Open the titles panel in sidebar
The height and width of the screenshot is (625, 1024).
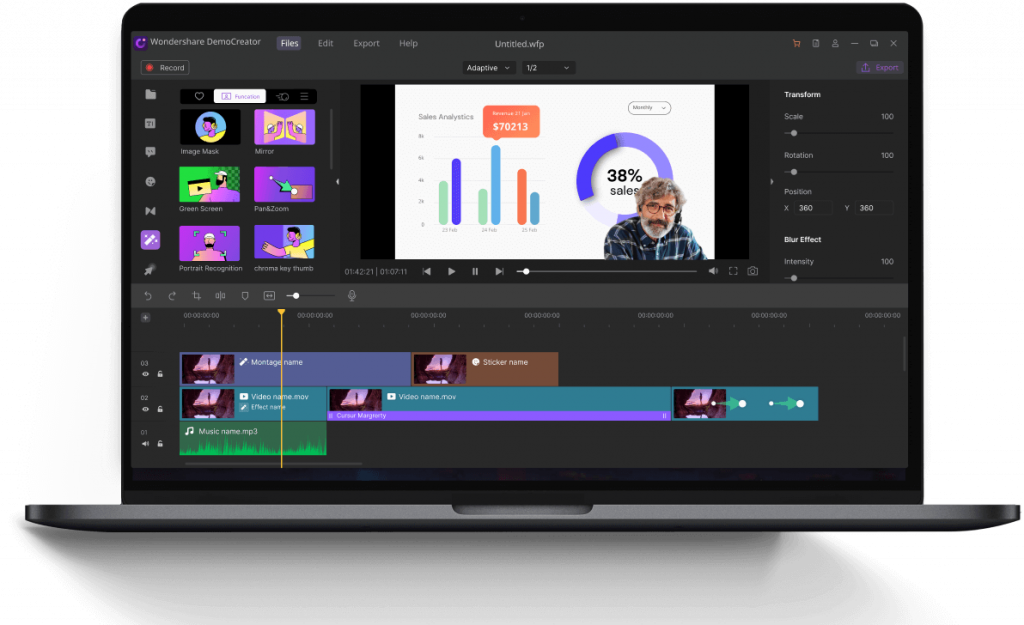pyautogui.click(x=150, y=123)
